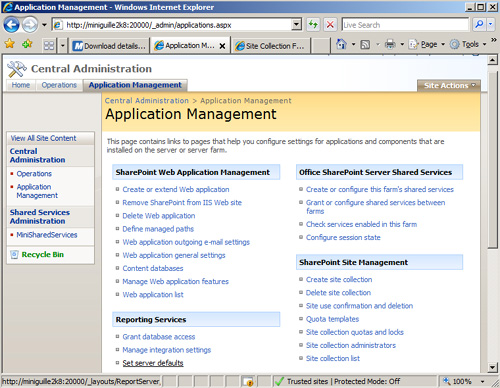
Task: Click the page scrollbar down arrow
Action: [493, 368]
